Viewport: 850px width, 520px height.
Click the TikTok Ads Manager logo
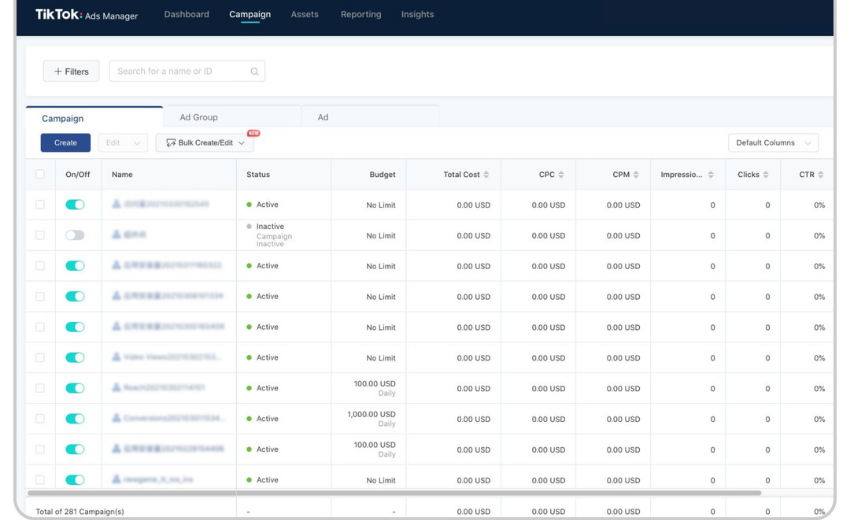point(86,15)
